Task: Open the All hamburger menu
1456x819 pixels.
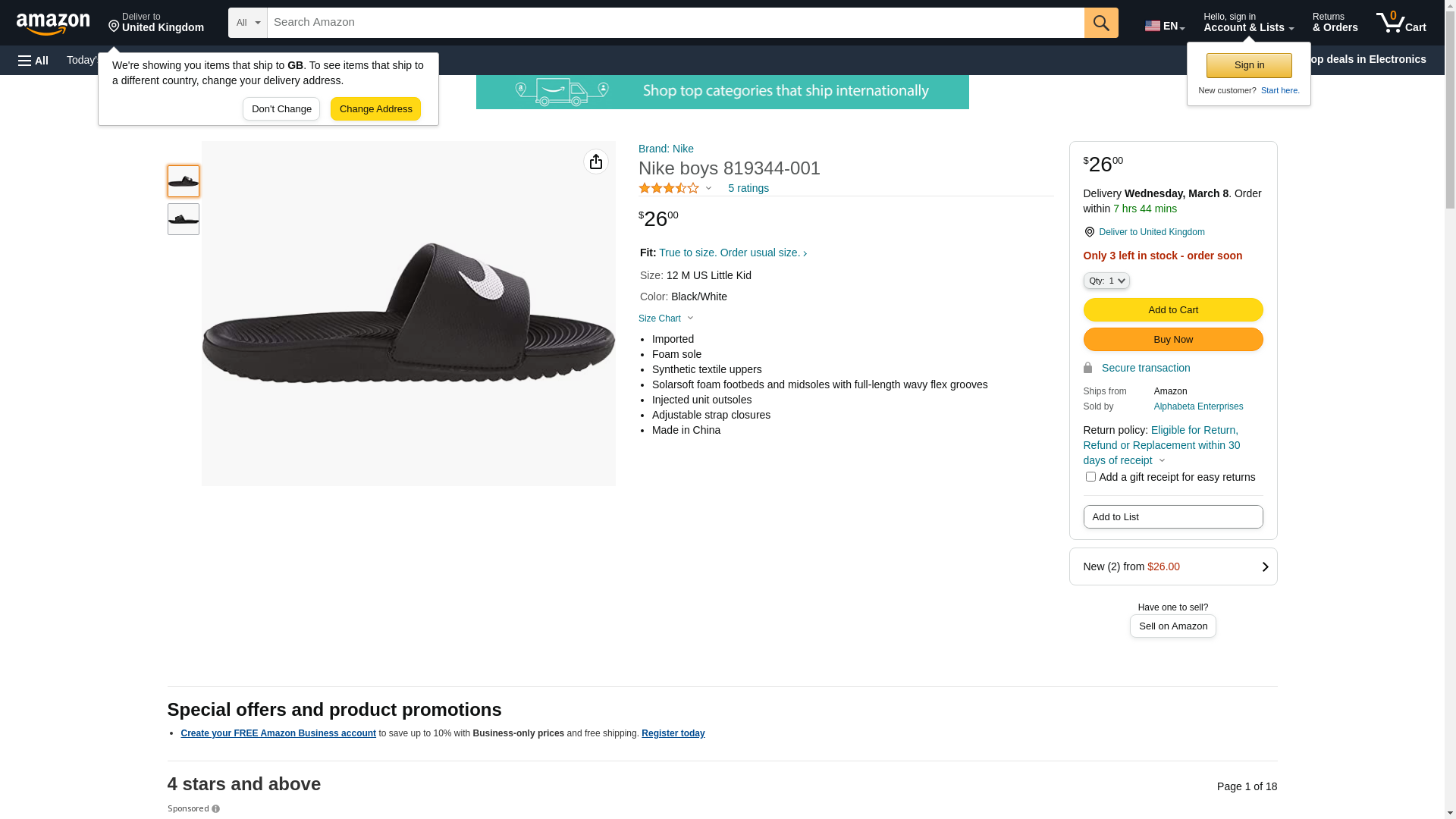Action: pos(33,60)
